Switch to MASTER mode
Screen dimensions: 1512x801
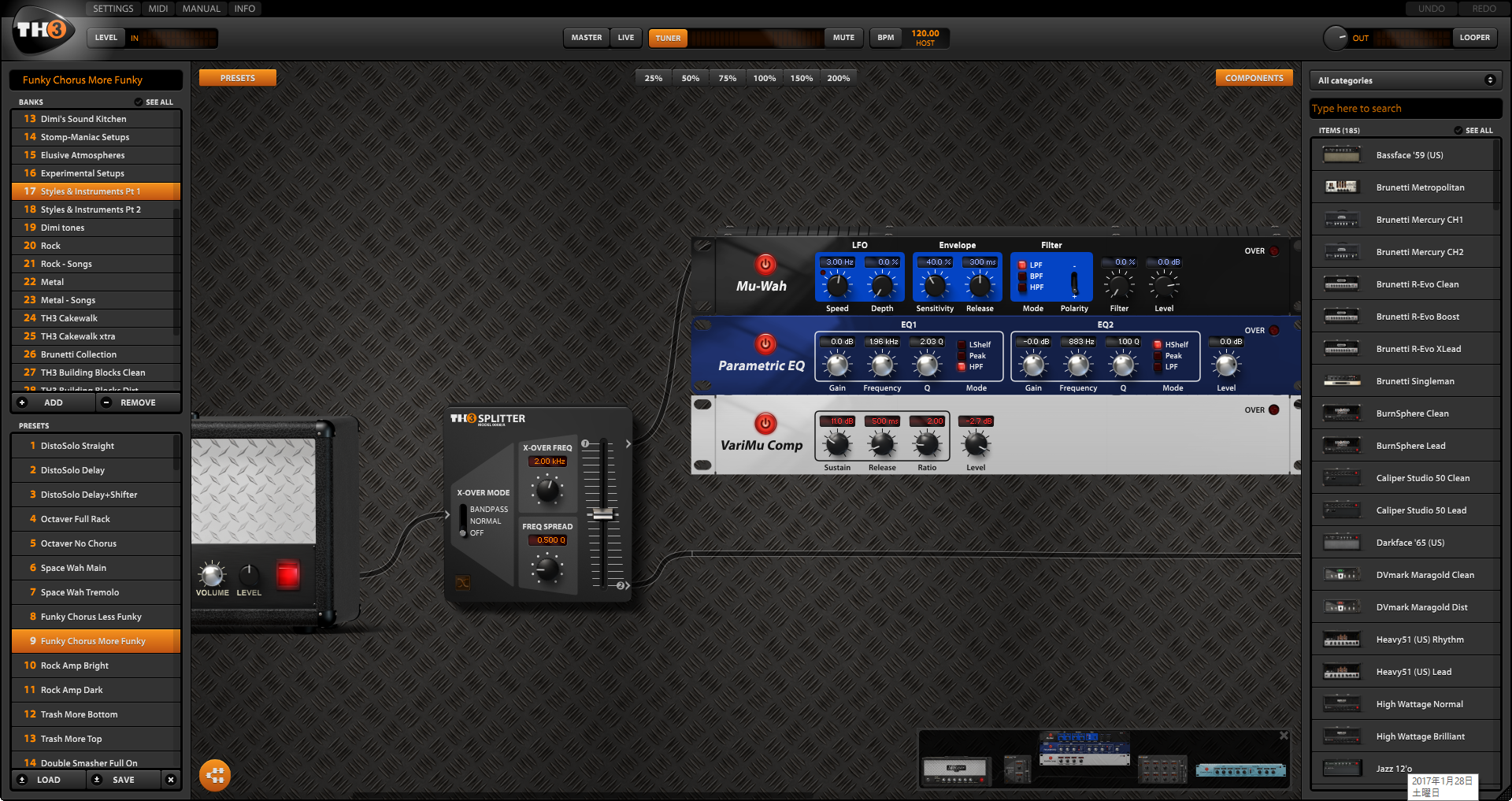pyautogui.click(x=587, y=38)
